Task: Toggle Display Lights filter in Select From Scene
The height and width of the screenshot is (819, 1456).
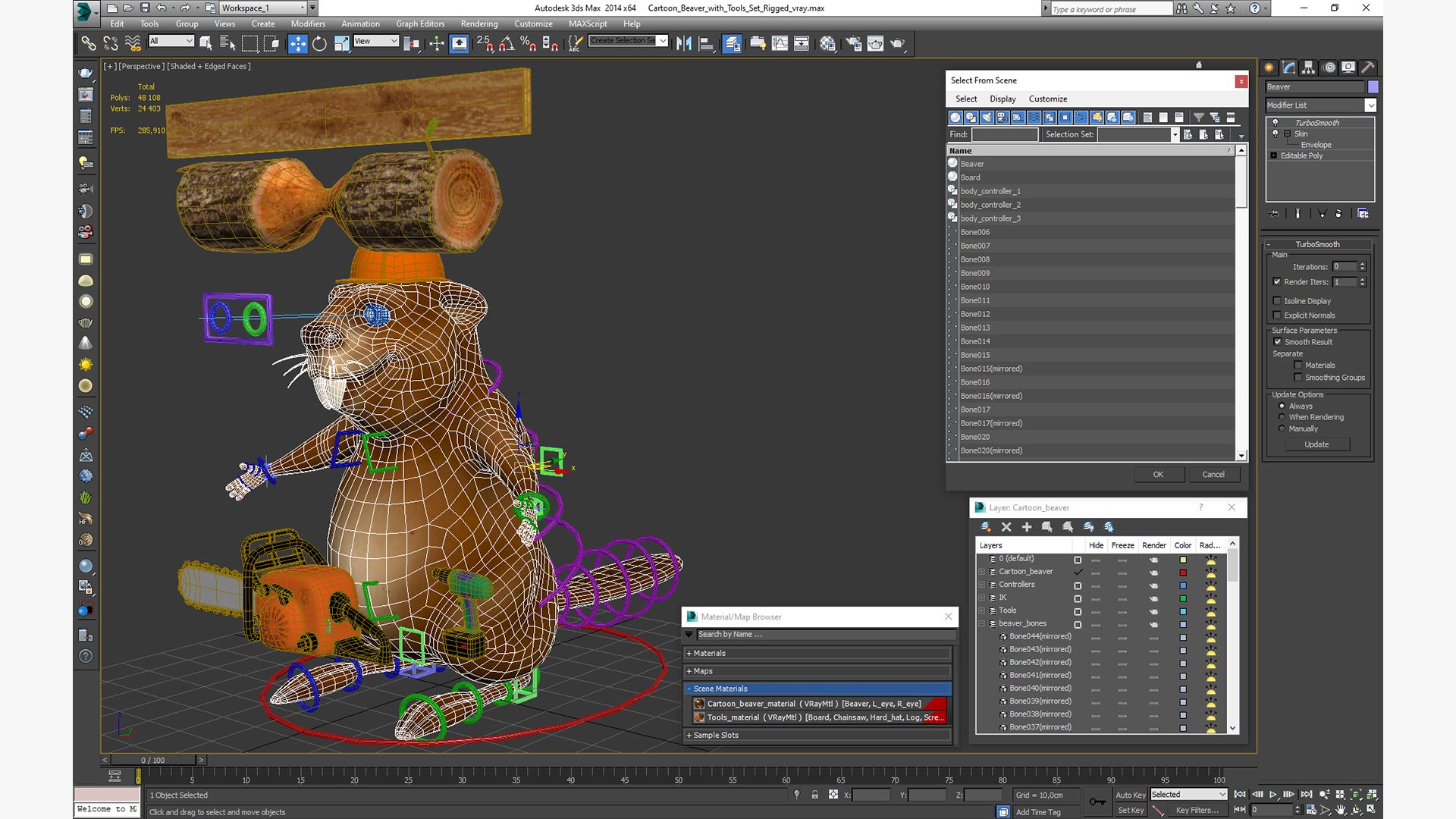Action: point(987,118)
